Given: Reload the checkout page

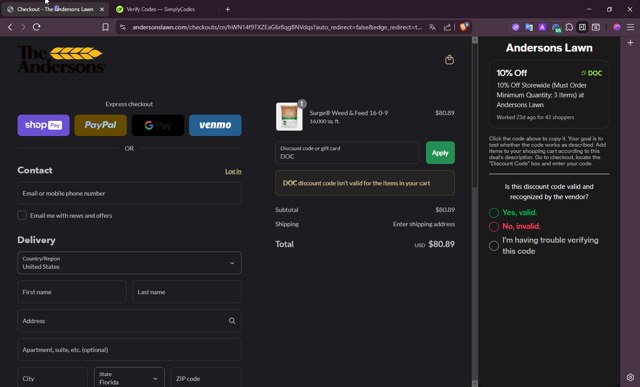Looking at the screenshot, I should pyautogui.click(x=36, y=27).
